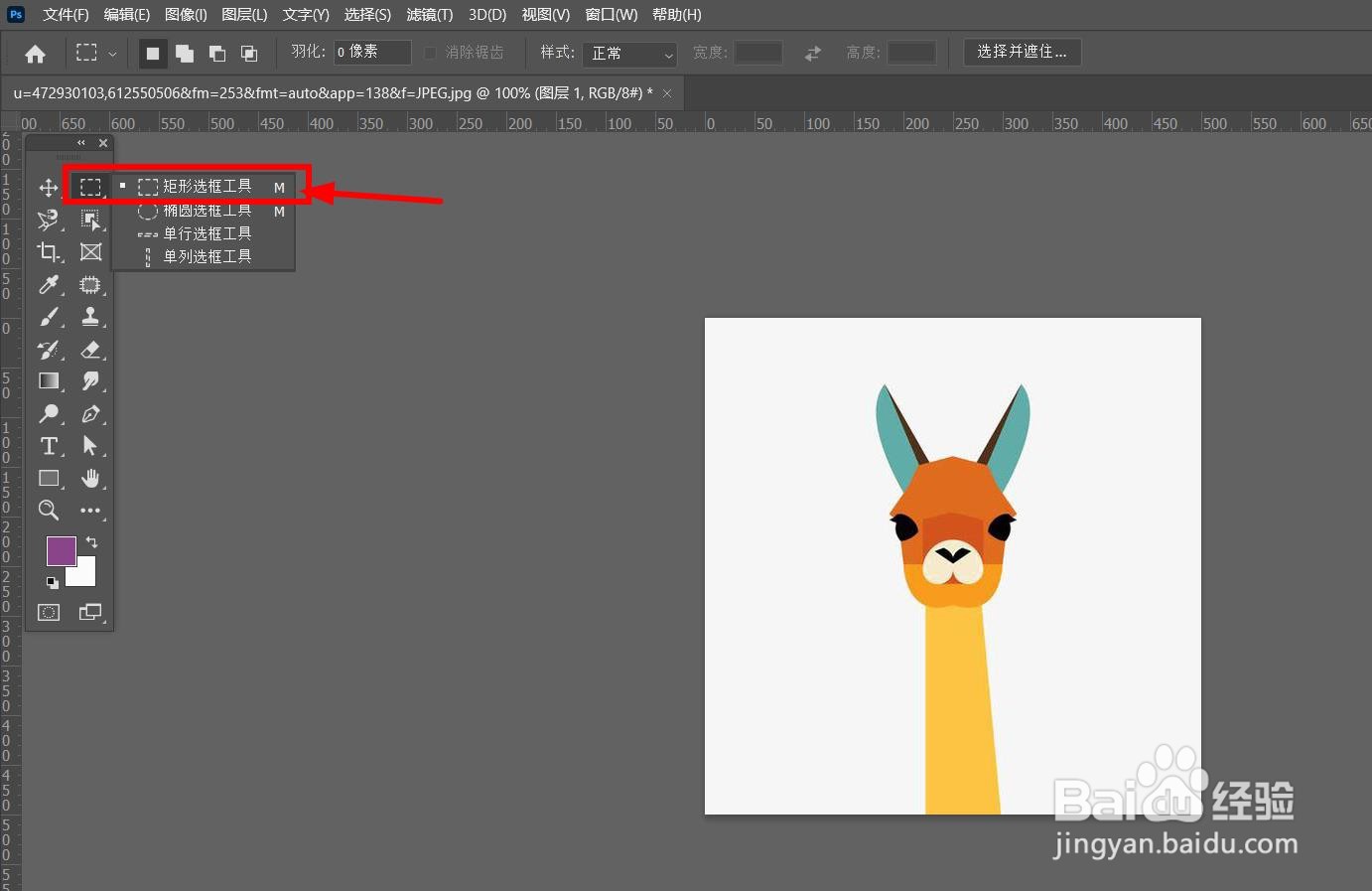Collapse the toolbox with double-arrow icon
This screenshot has width=1372, height=891.
point(81,143)
